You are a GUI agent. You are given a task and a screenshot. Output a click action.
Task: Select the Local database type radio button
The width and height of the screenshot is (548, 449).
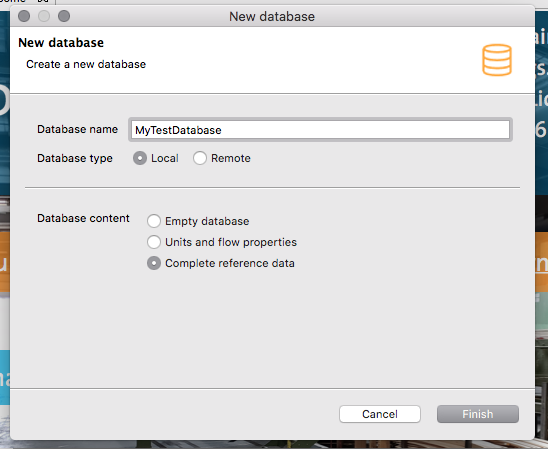[x=140, y=158]
